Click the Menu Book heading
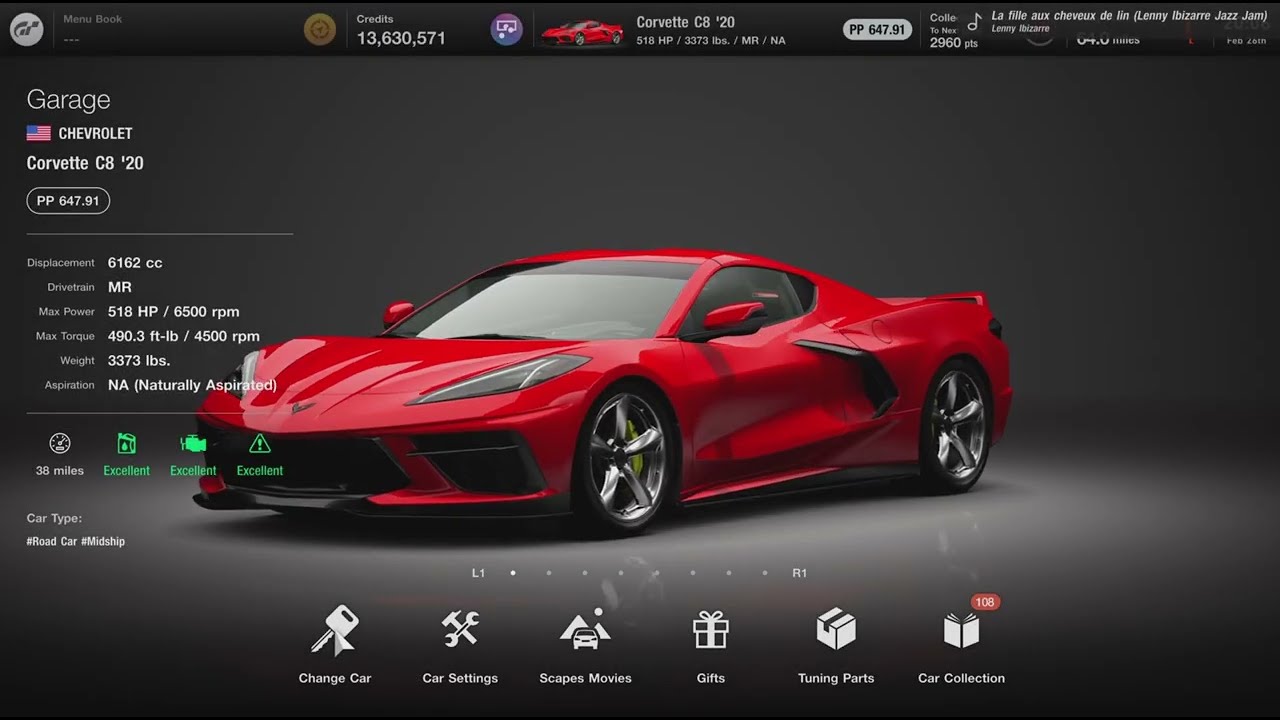Screen dimensions: 1280x720 coord(92,19)
